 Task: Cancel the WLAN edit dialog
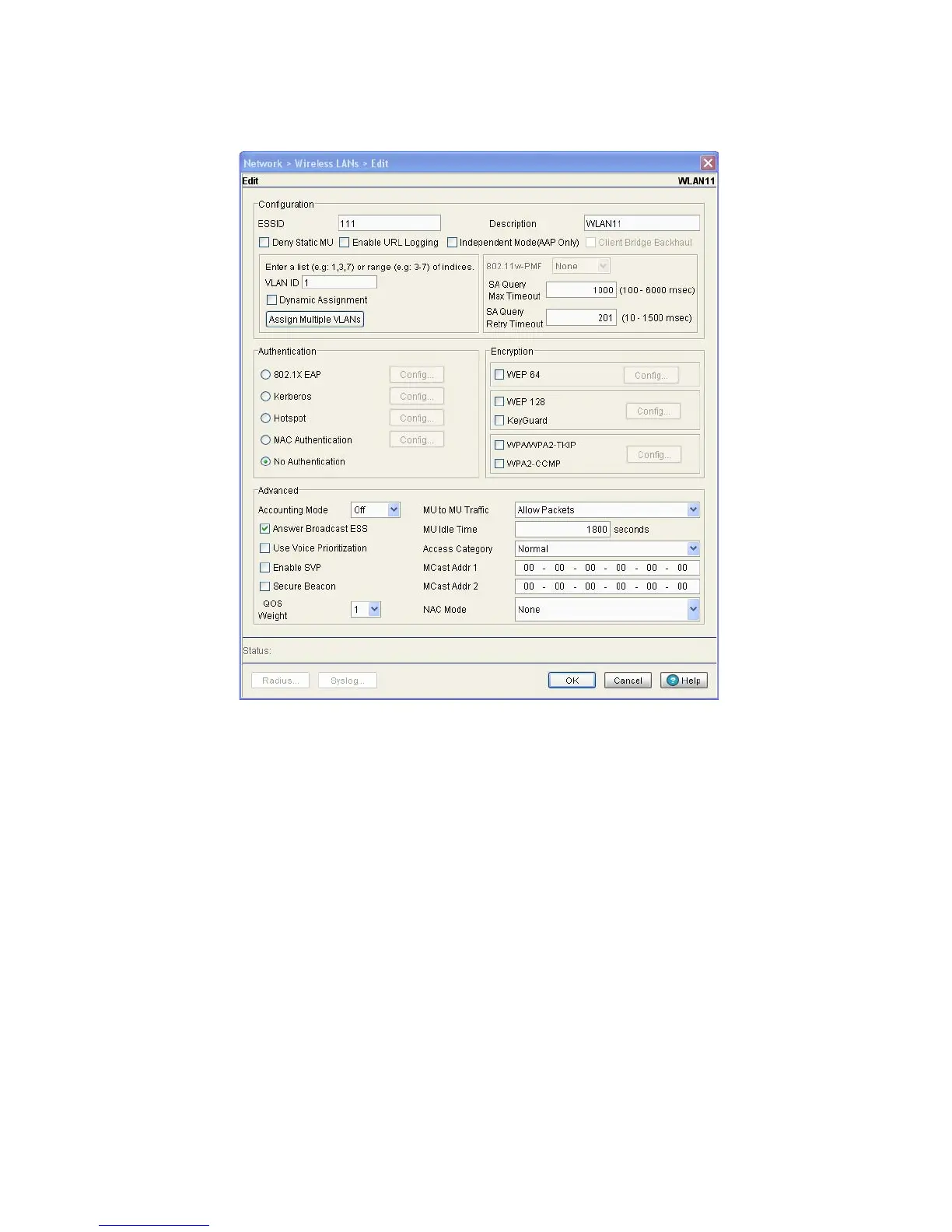click(x=628, y=681)
